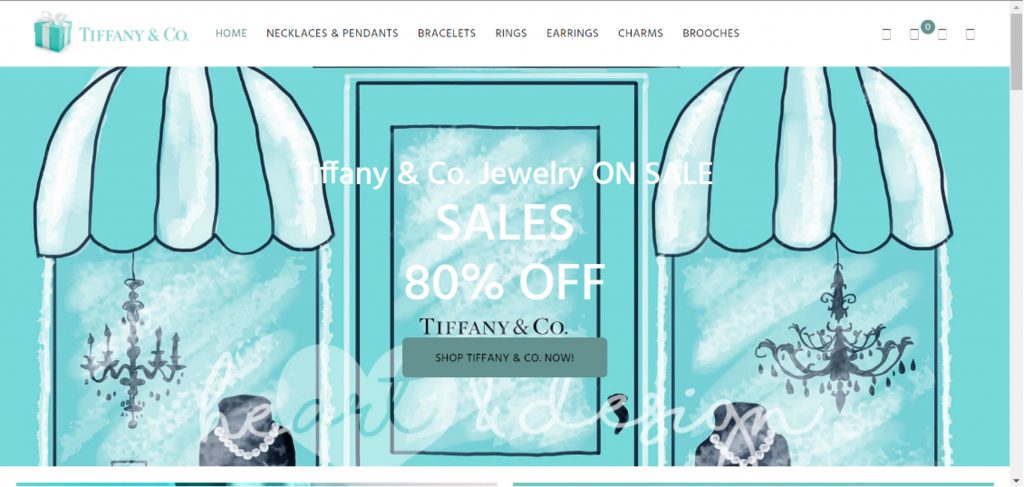
Task: Open the NECKLACES & PENDANTS category
Action: pos(332,33)
